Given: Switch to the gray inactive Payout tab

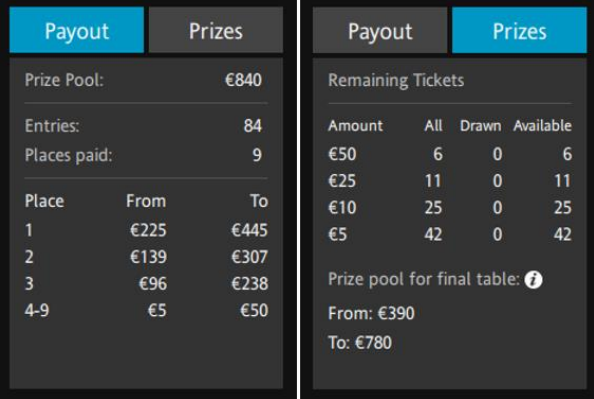Looking at the screenshot, I should [380, 30].
